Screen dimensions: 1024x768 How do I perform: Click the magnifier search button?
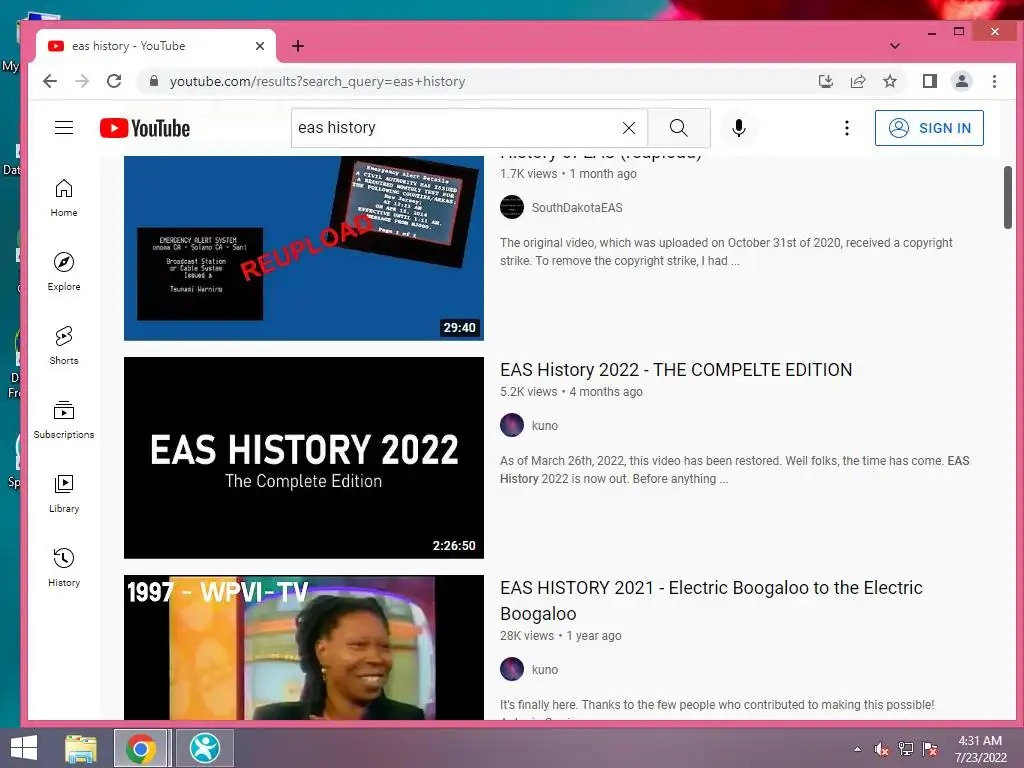pos(679,128)
